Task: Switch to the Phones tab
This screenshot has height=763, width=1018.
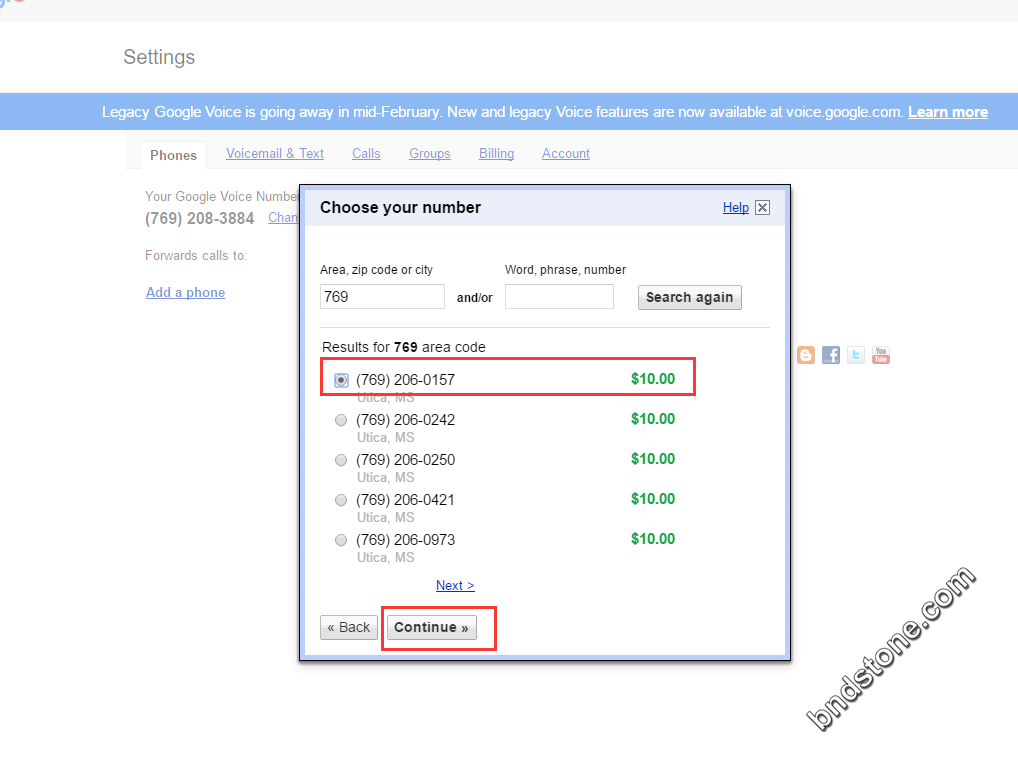Action: (x=173, y=155)
